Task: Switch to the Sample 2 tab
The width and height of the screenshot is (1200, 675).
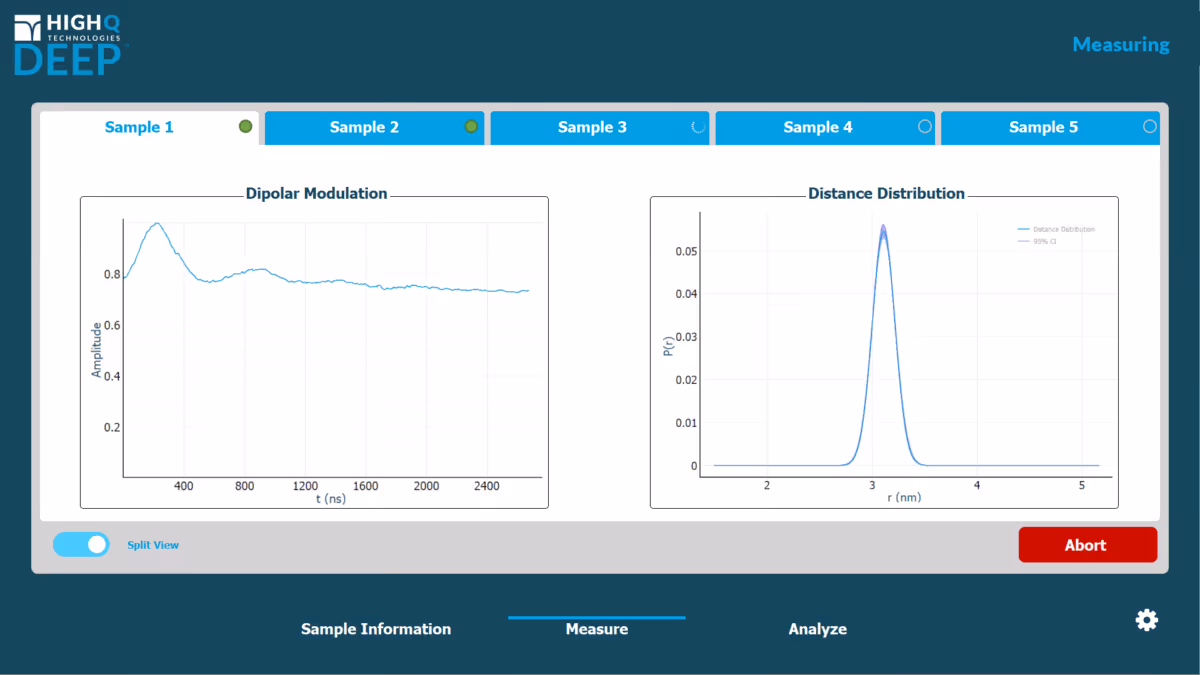Action: pyautogui.click(x=375, y=128)
